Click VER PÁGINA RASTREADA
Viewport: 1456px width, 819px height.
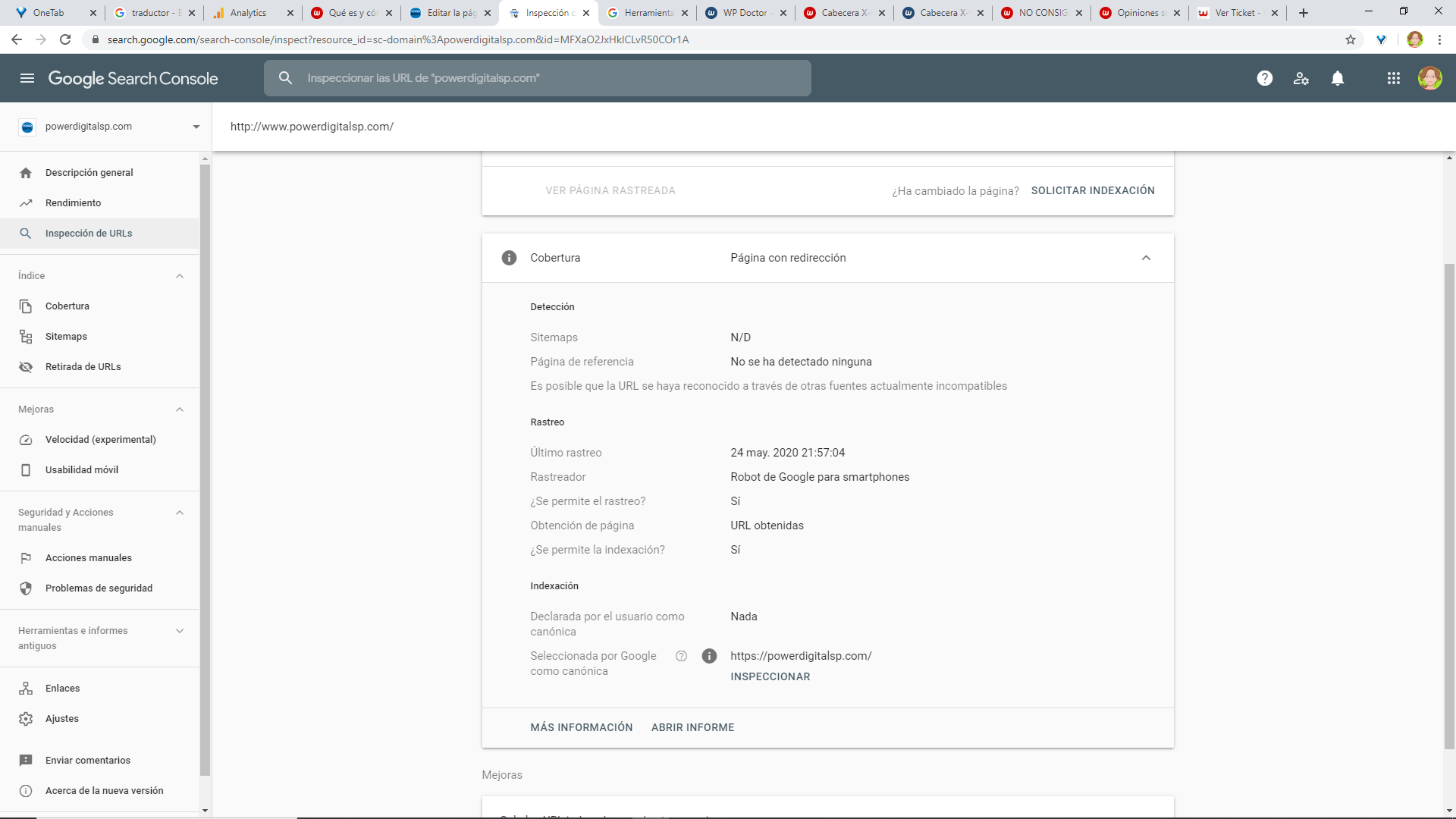pyautogui.click(x=610, y=190)
